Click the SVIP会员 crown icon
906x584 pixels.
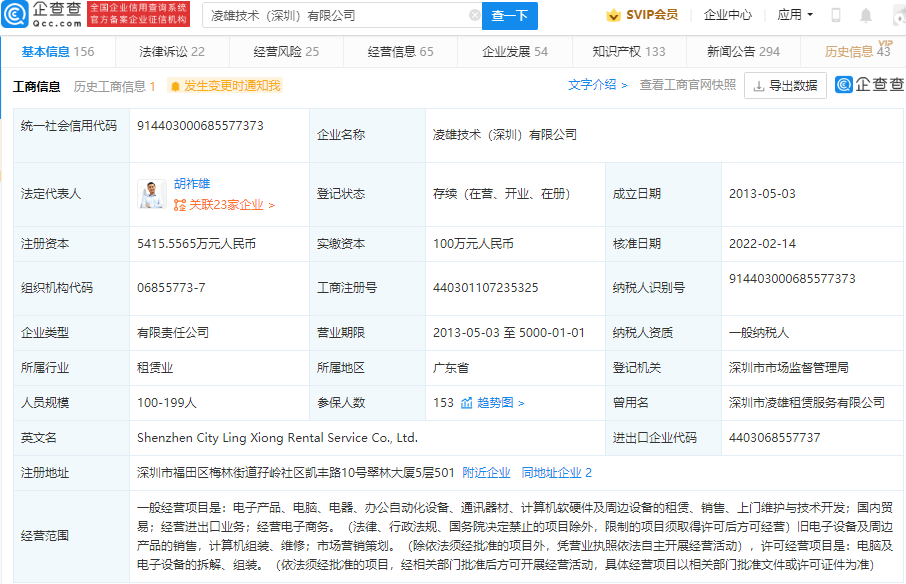(x=613, y=15)
